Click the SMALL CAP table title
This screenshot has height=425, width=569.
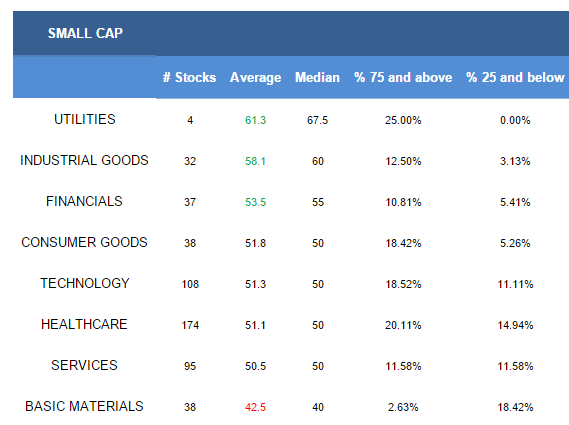[85, 33]
